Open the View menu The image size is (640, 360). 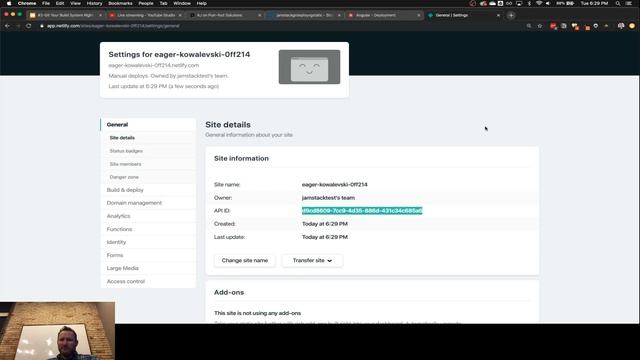76,3
